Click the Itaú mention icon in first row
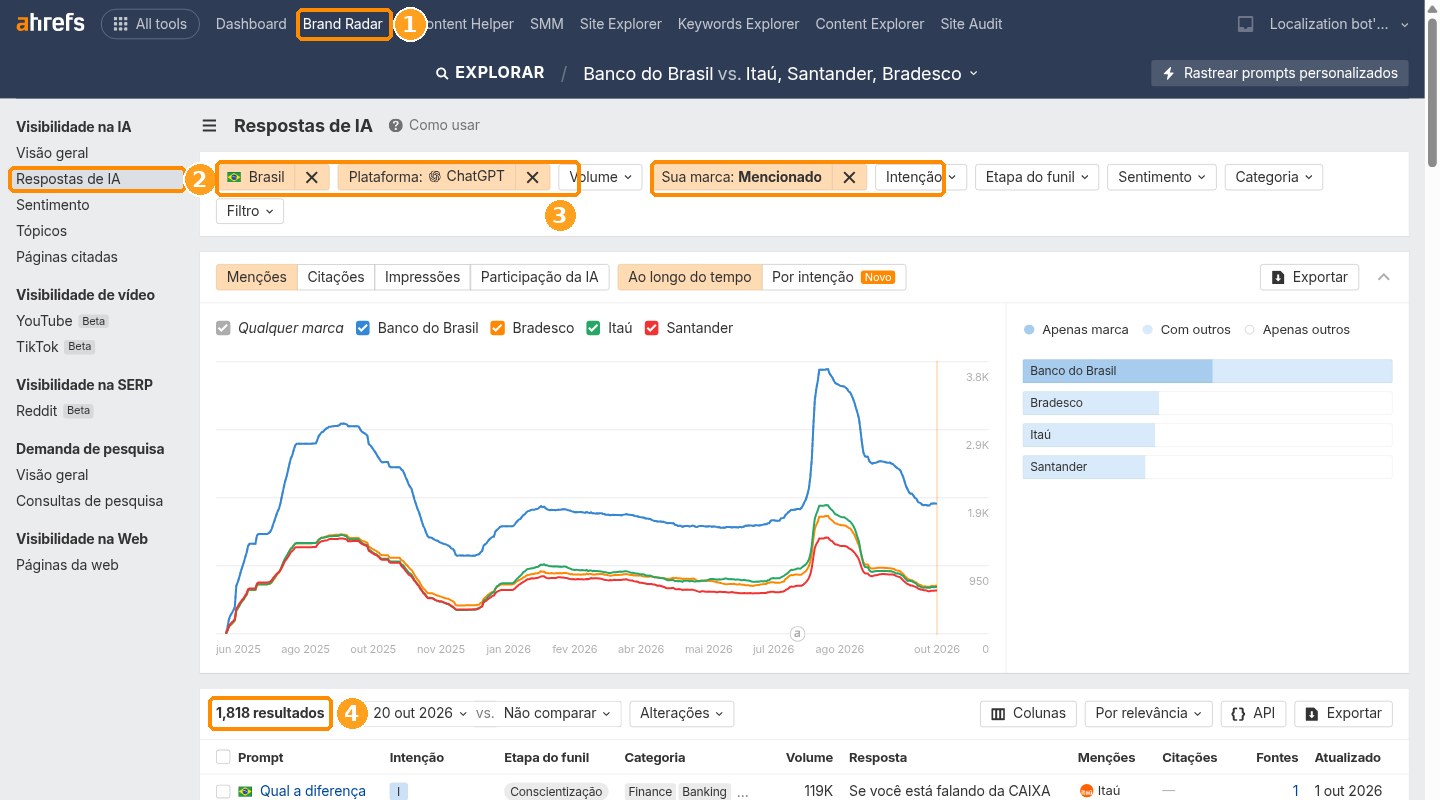Image resolution: width=1440 pixels, height=800 pixels. point(1086,791)
